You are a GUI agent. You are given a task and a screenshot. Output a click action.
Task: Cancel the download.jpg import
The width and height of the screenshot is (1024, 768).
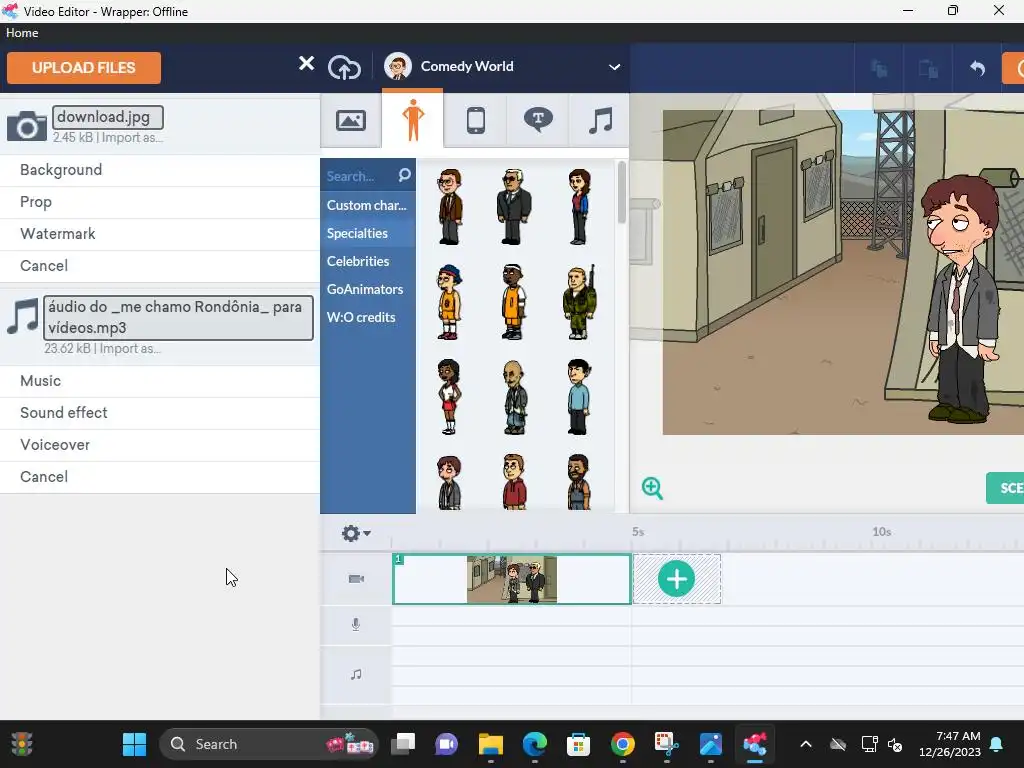[159, 266]
